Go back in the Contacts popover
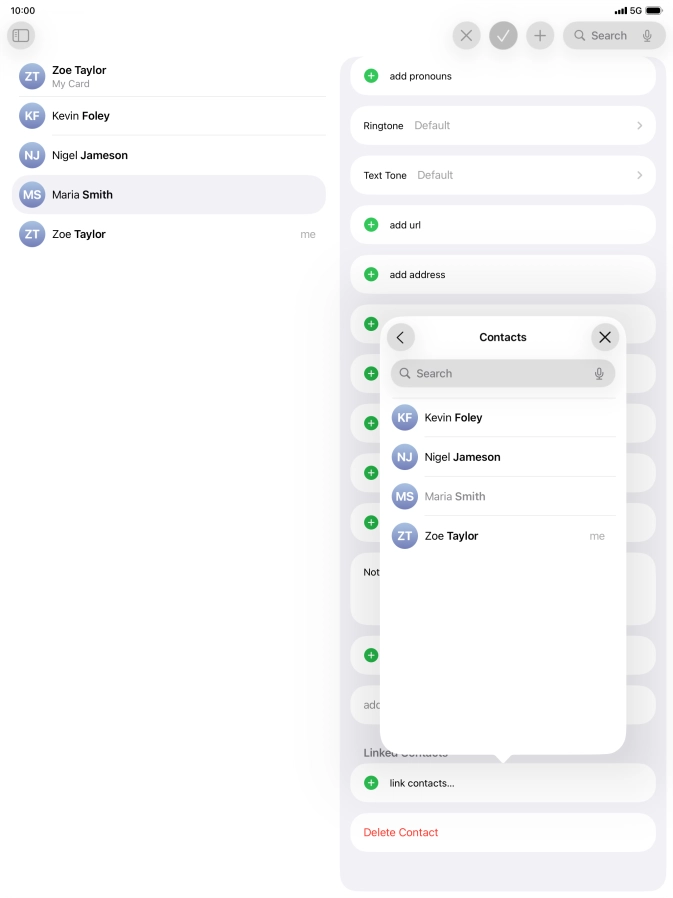Screen dimensions: 673x898 tap(400, 337)
